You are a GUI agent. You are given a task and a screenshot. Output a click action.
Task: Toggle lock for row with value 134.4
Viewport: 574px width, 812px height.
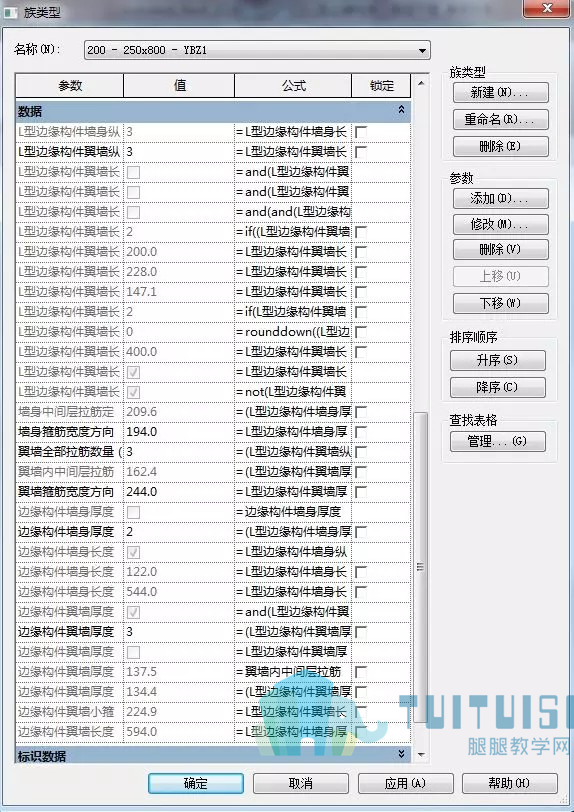pyautogui.click(x=361, y=692)
